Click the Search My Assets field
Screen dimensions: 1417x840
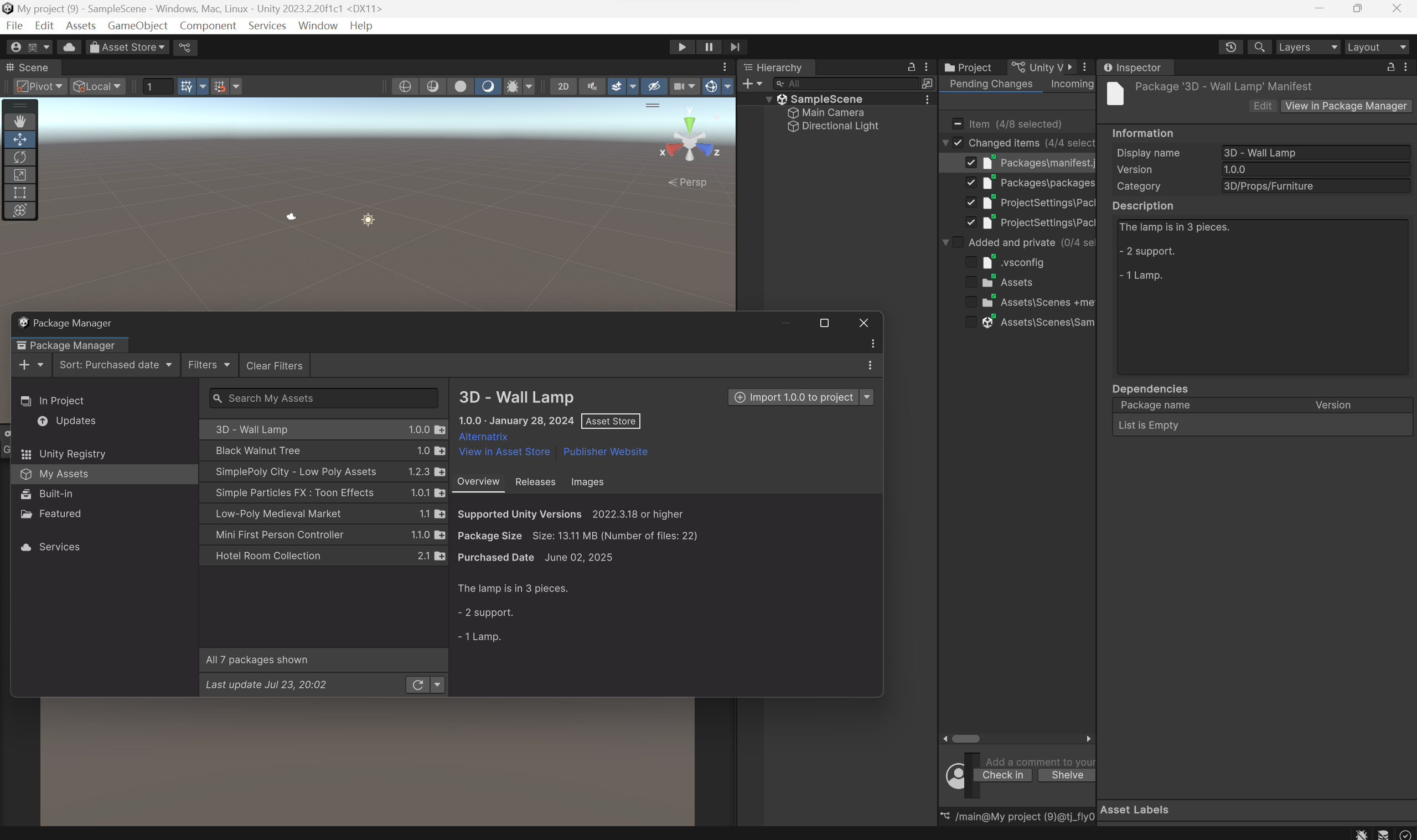(324, 398)
